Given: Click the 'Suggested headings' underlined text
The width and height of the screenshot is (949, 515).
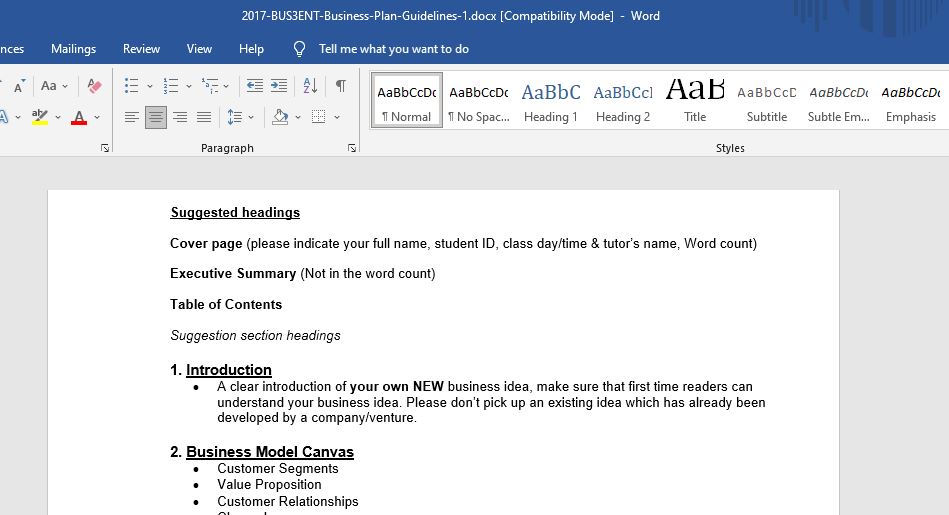Looking at the screenshot, I should point(235,212).
